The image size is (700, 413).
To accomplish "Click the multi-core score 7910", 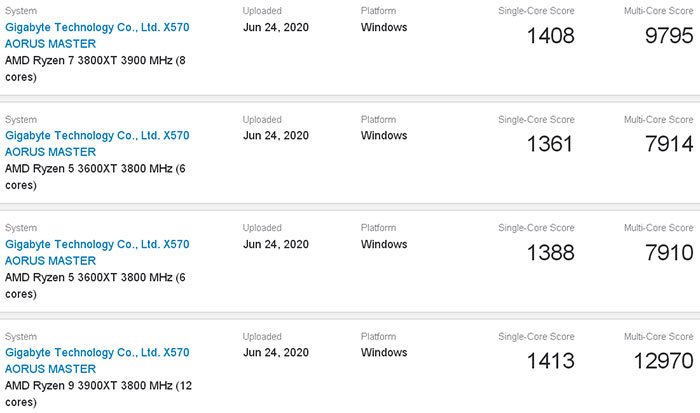I will pos(668,254).
